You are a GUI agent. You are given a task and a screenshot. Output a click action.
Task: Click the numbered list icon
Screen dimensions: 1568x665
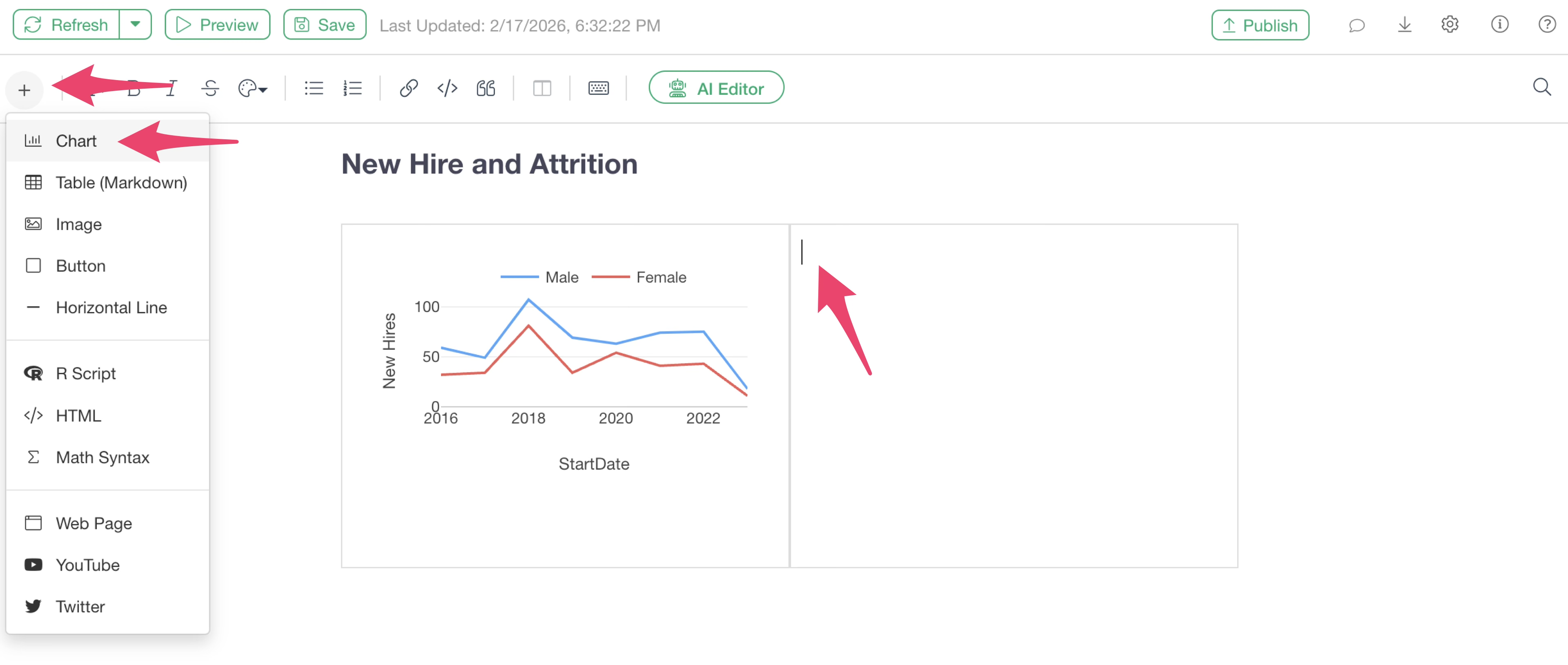[x=352, y=89]
